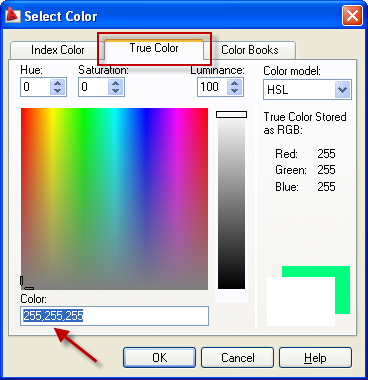Image resolution: width=368 pixels, height=380 pixels.
Task: Close the Select Color dialog
Action: pyautogui.click(x=352, y=16)
